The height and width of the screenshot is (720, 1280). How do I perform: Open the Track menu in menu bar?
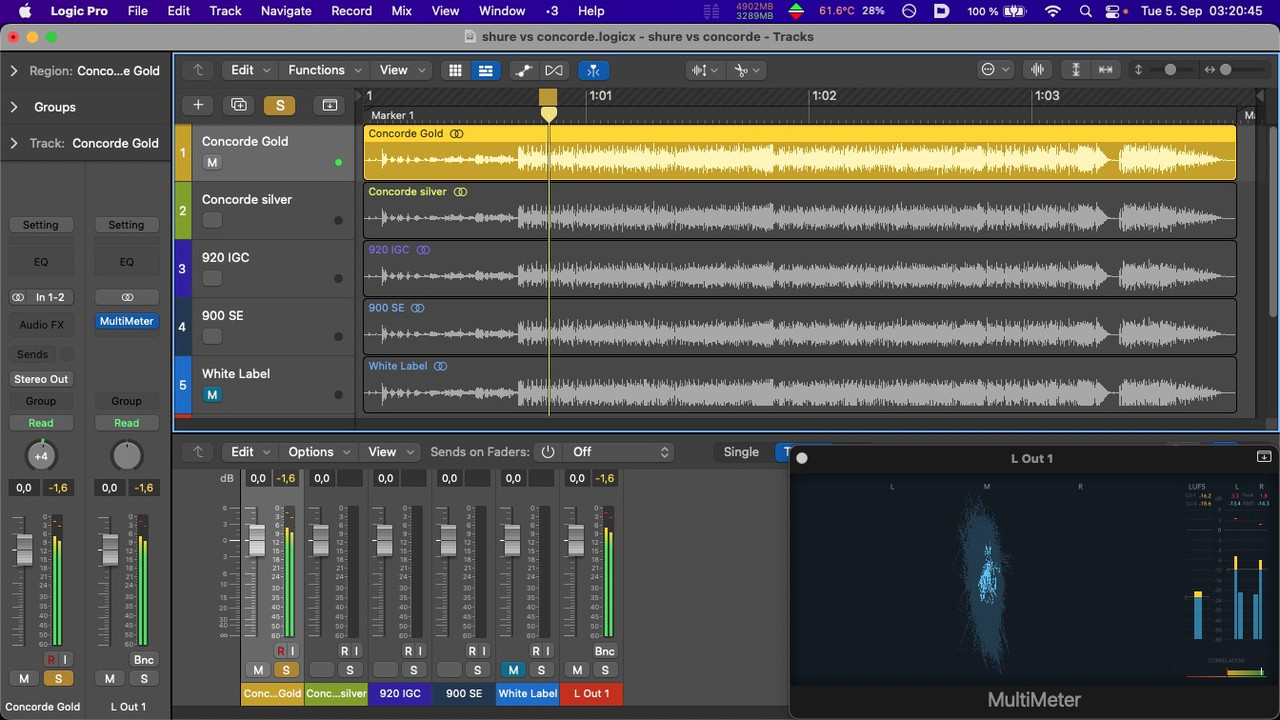point(225,11)
